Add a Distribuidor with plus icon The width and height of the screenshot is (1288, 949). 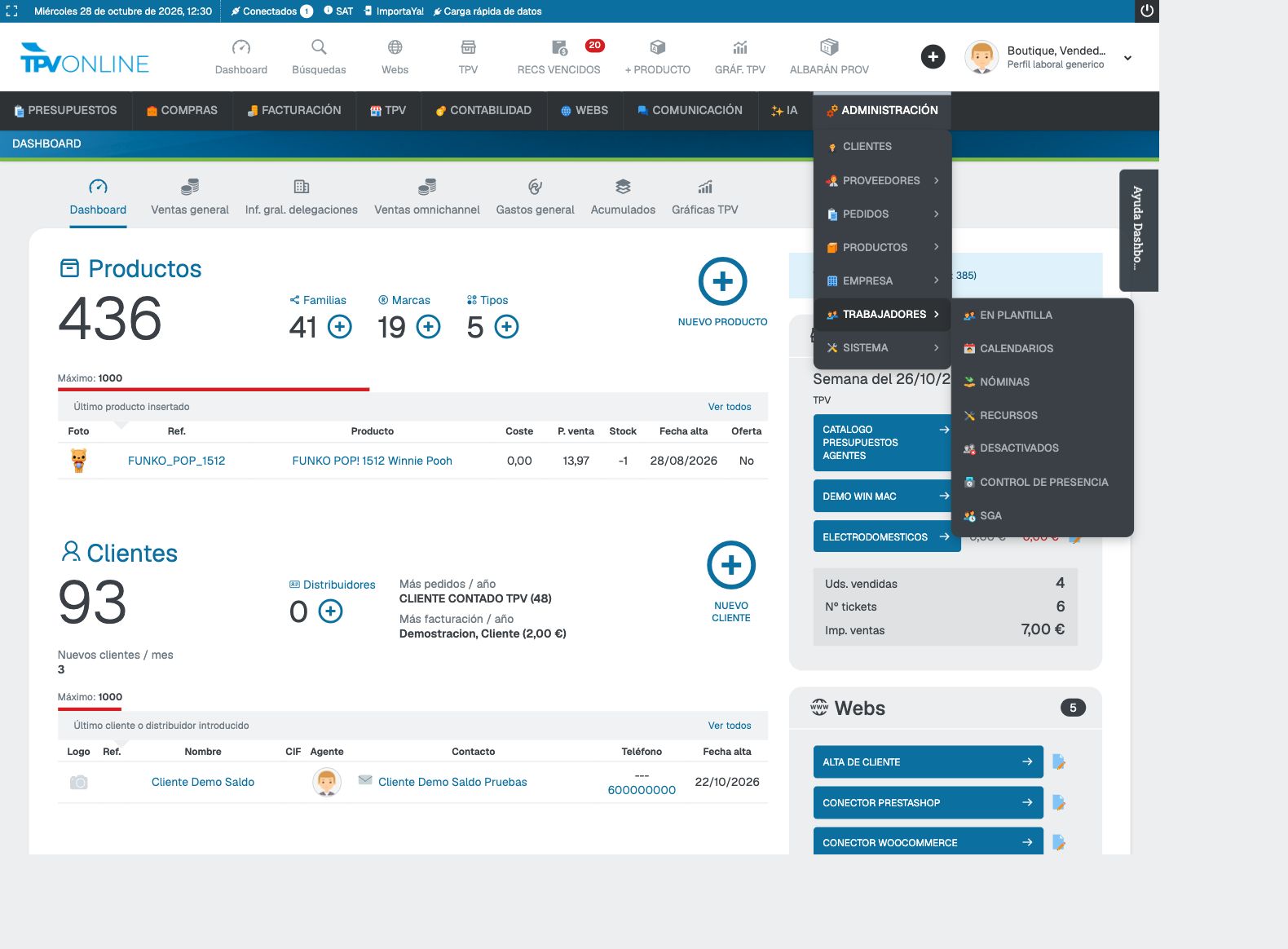pos(330,611)
